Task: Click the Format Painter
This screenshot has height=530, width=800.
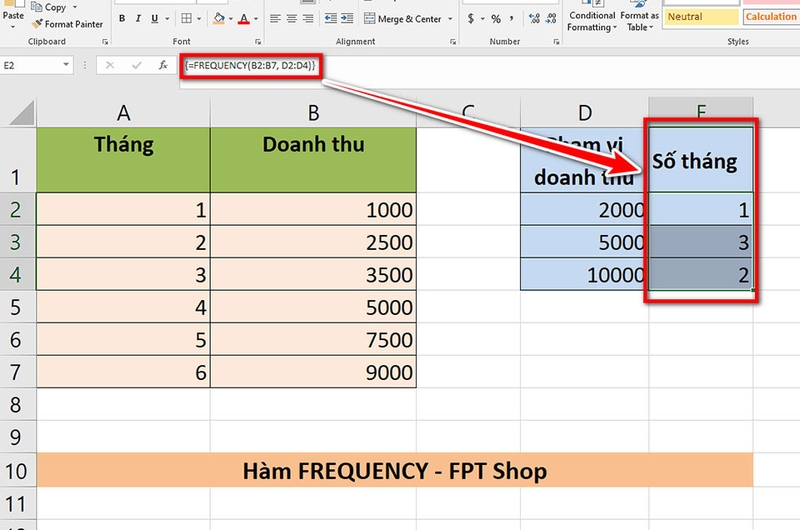Action: click(67, 24)
